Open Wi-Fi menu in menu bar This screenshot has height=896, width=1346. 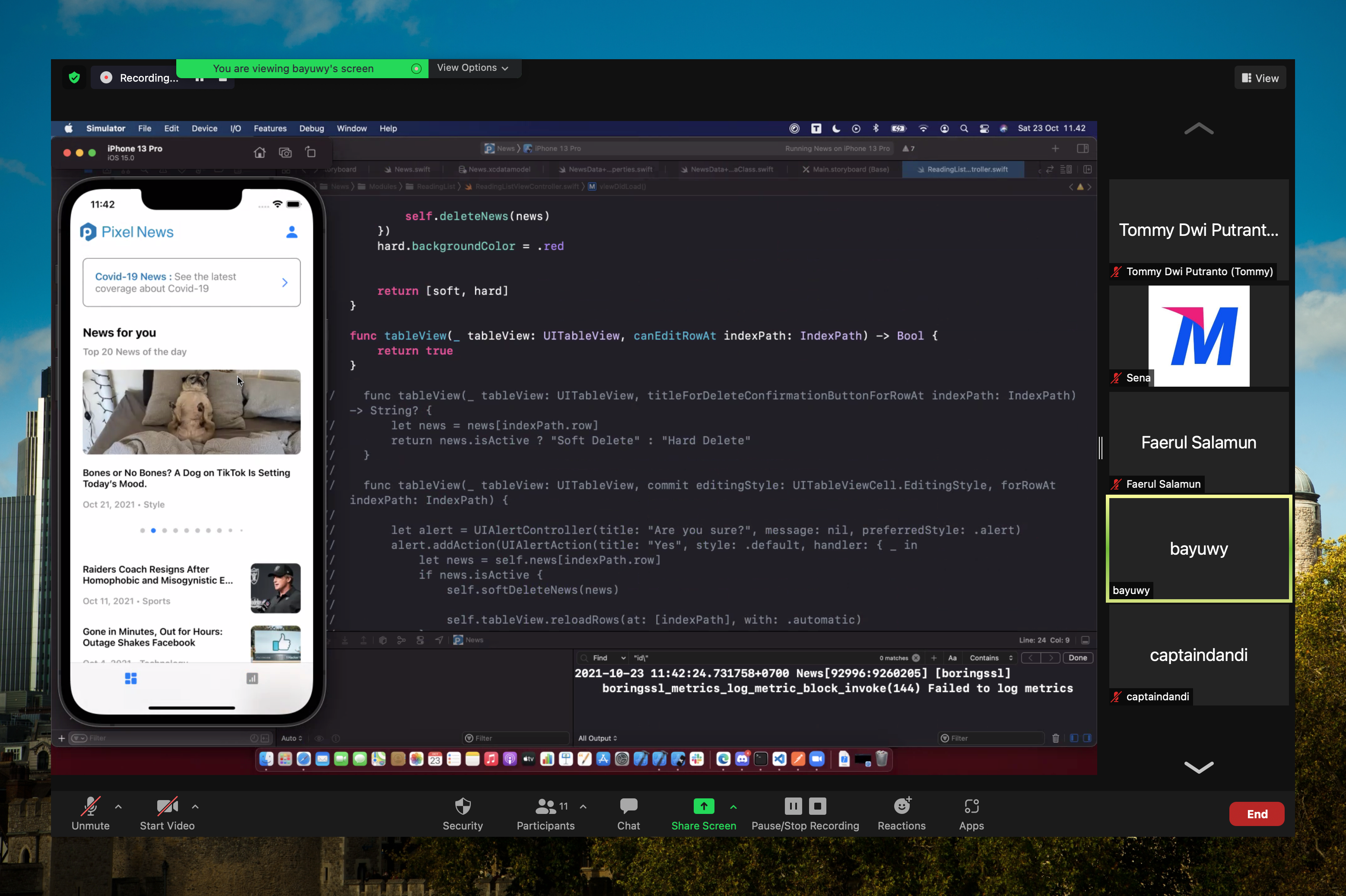coord(923,129)
